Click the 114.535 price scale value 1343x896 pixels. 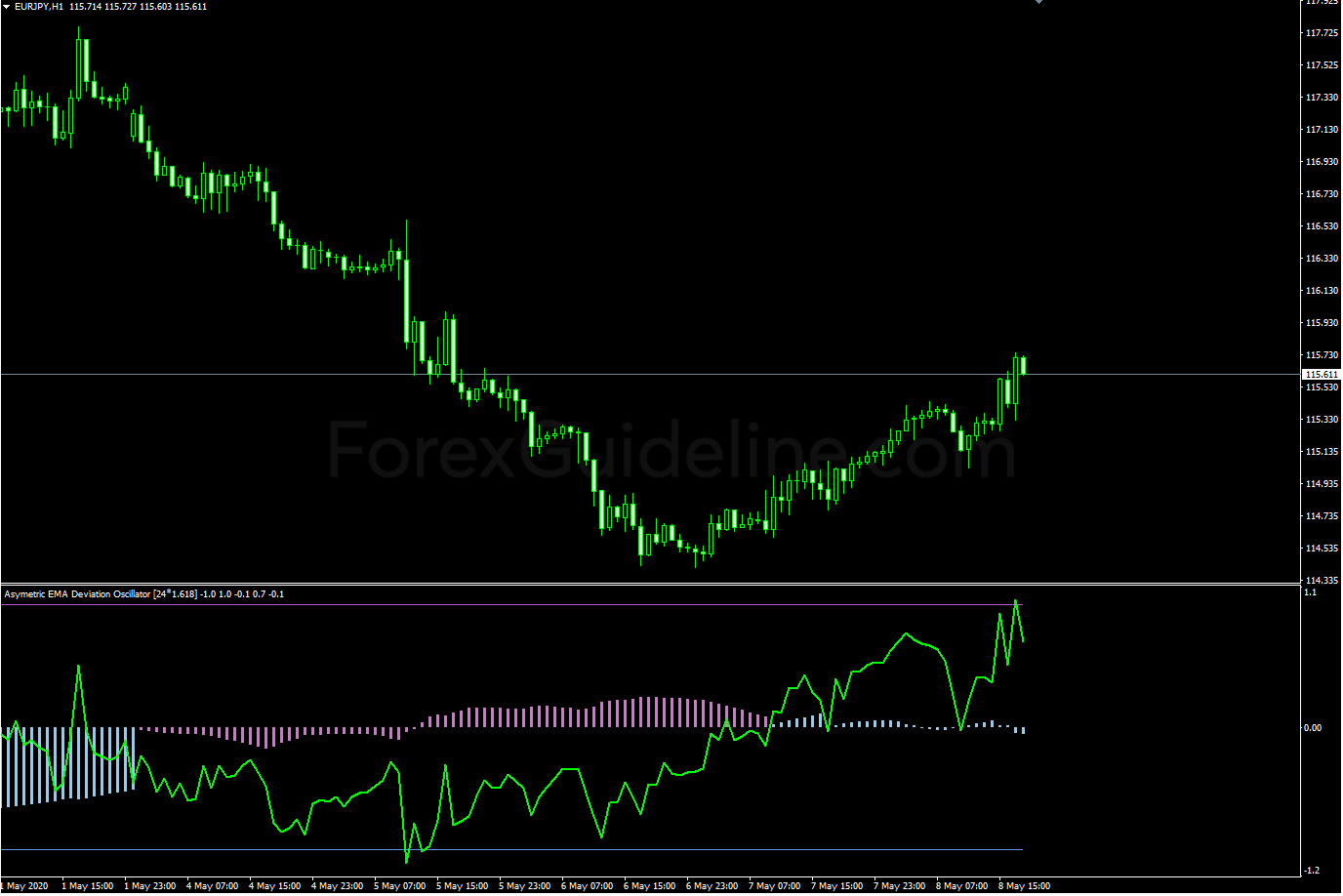(x=1321, y=549)
